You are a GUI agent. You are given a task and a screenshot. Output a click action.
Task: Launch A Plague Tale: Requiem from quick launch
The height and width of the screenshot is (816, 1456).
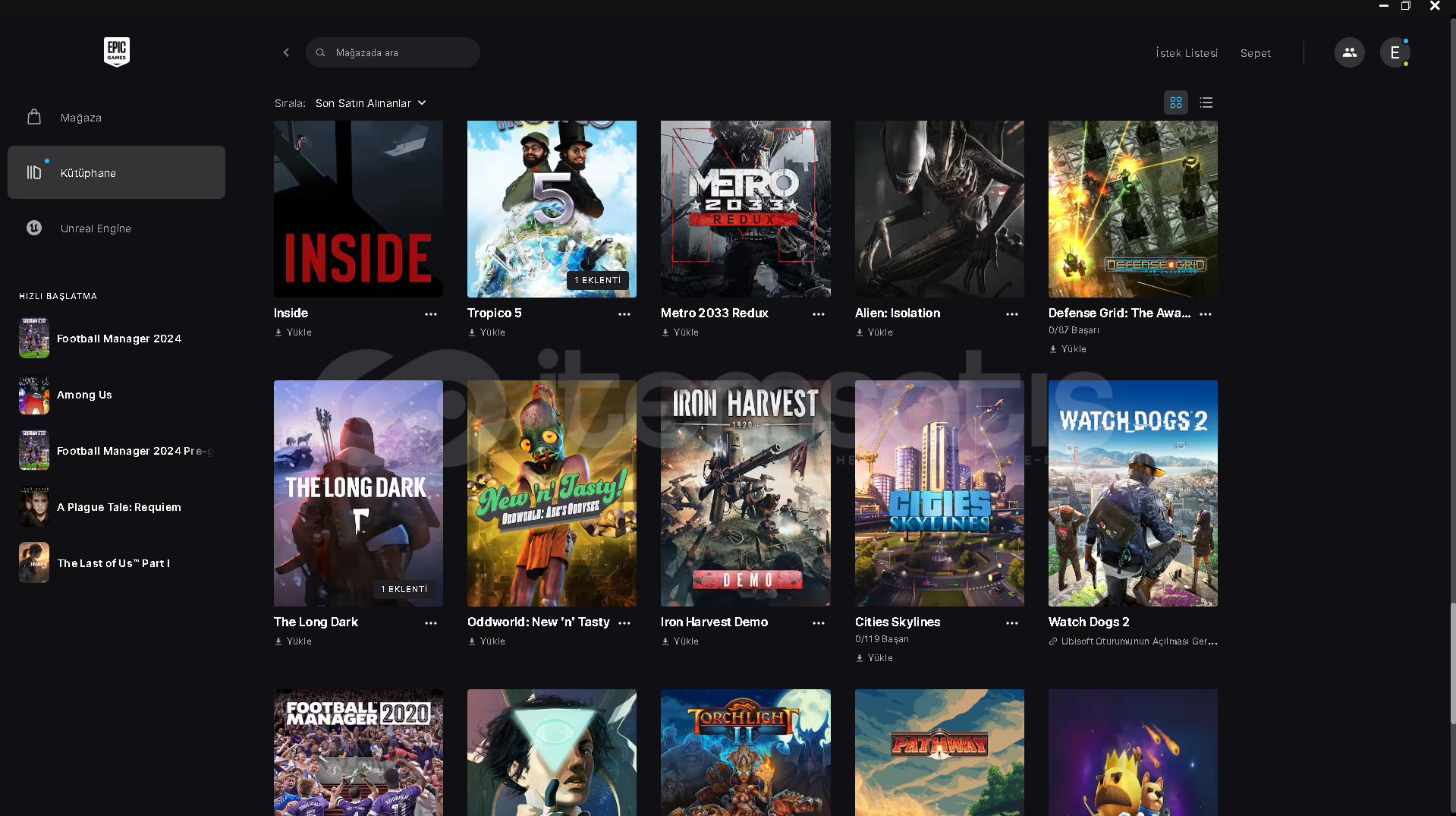(116, 507)
